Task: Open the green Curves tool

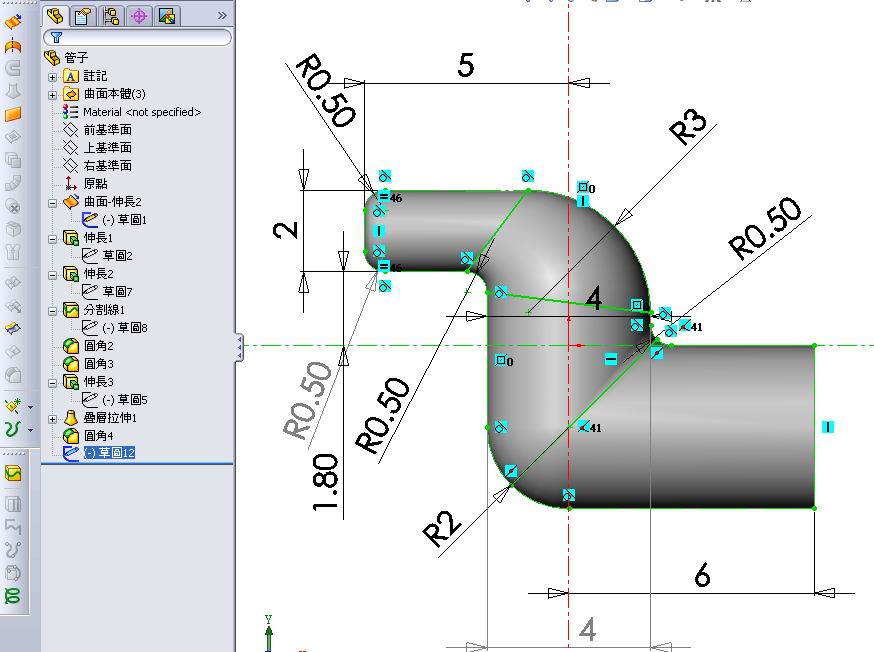Action: [13, 429]
